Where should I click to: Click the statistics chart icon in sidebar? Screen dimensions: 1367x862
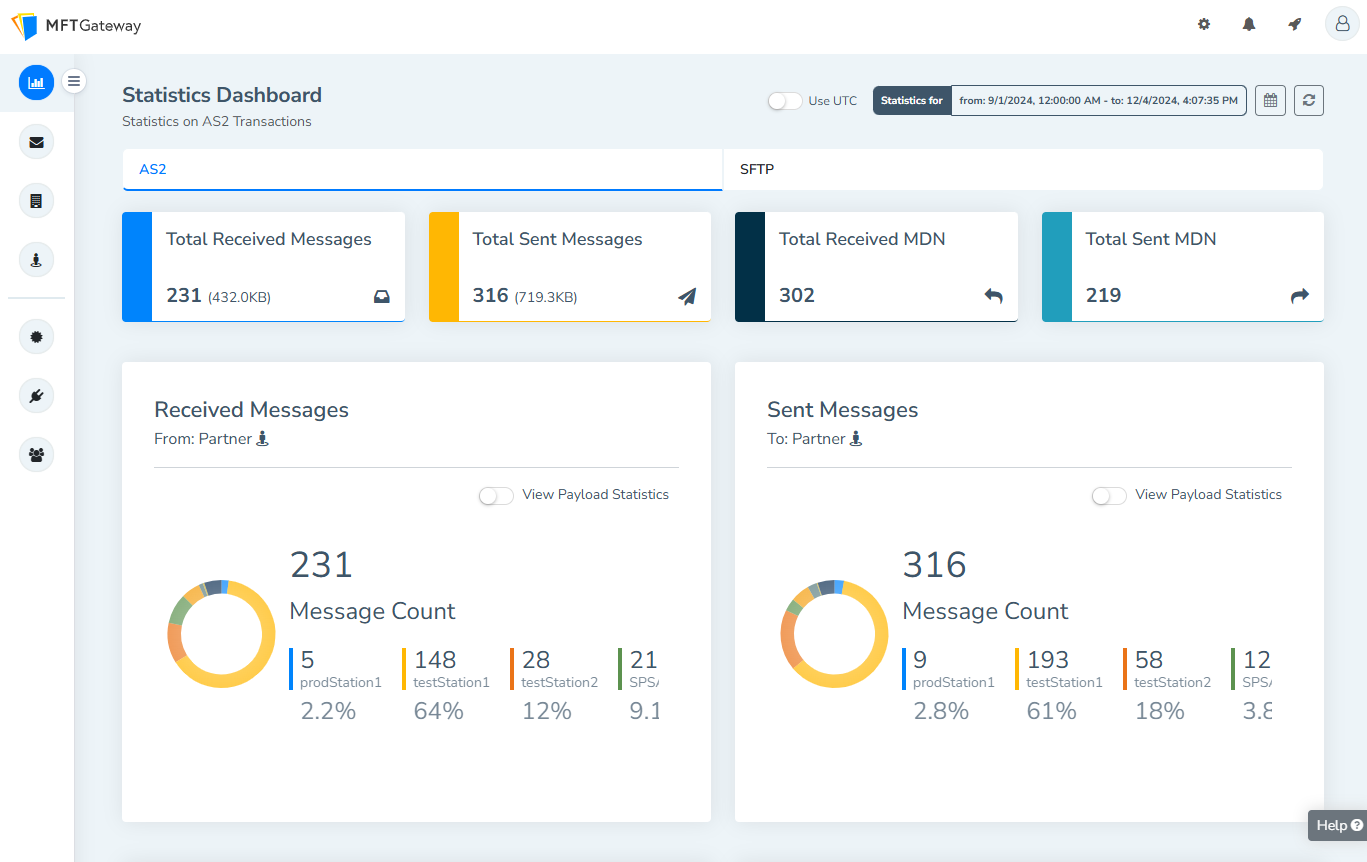pos(36,82)
